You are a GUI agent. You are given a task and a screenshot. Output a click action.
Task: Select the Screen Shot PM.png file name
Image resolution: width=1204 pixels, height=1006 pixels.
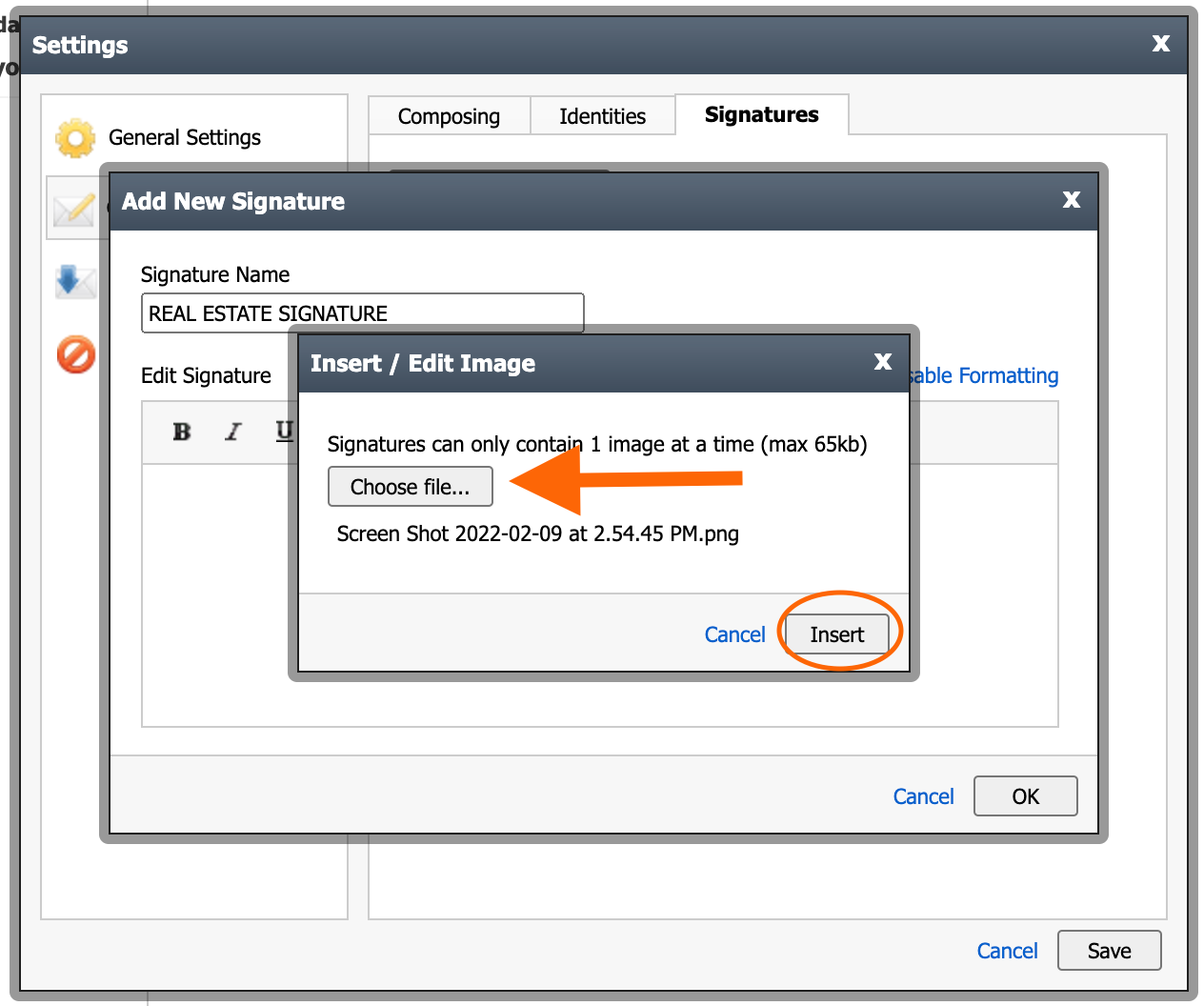(x=537, y=533)
